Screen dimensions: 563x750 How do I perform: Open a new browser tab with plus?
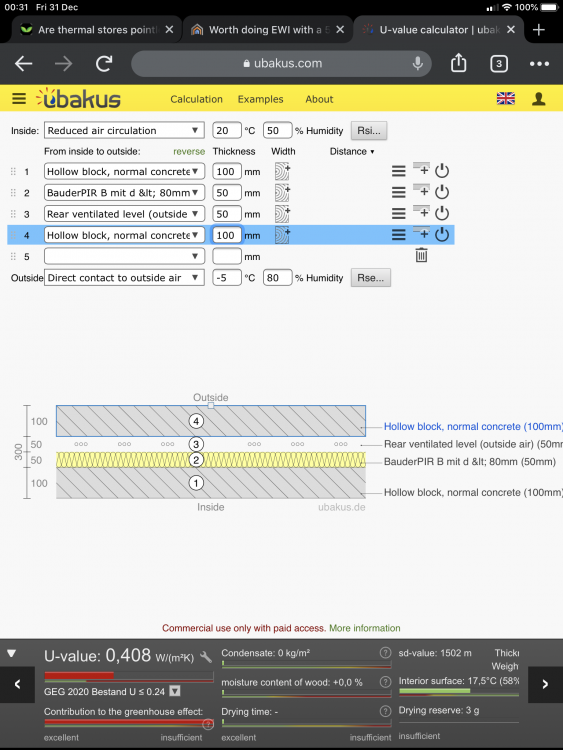(x=539, y=30)
